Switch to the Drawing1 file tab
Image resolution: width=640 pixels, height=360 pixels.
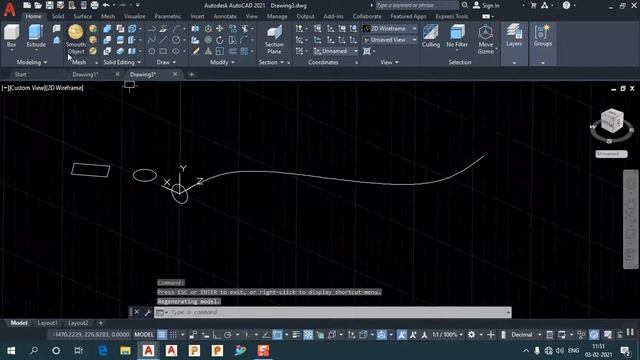(x=85, y=74)
